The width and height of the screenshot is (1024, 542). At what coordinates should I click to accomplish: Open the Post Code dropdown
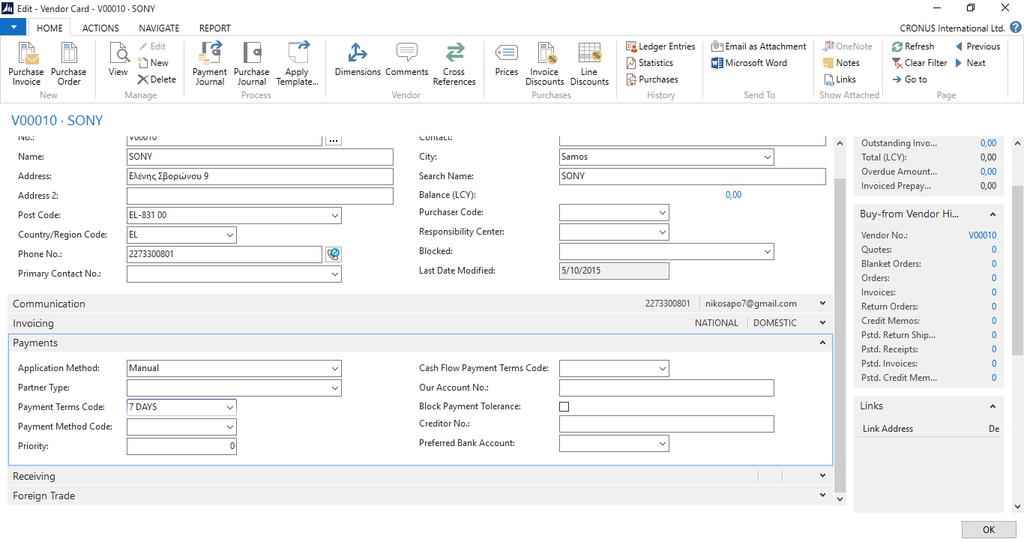tap(334, 215)
